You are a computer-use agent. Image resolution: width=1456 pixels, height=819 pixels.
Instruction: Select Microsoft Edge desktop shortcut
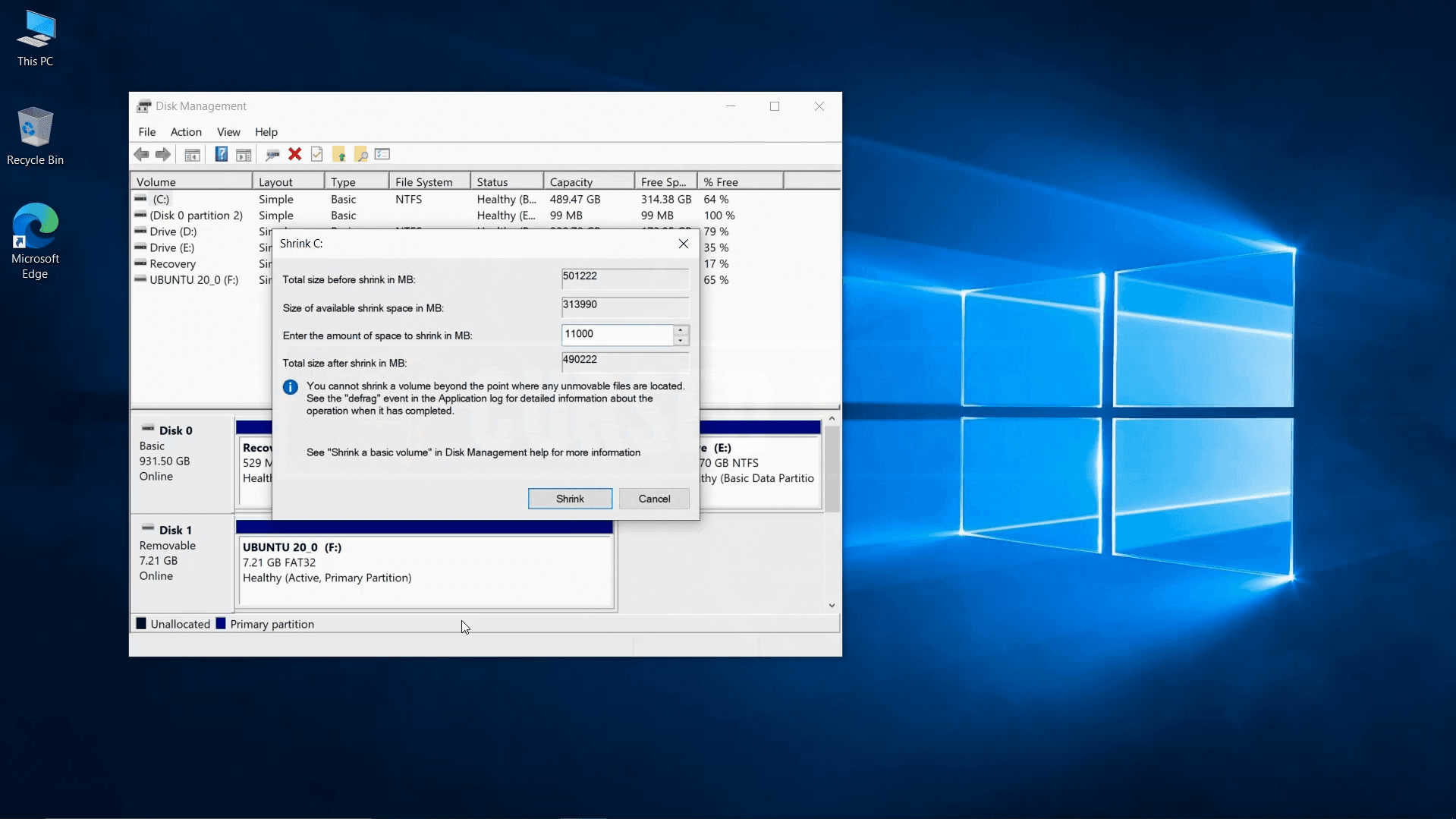pyautogui.click(x=35, y=241)
